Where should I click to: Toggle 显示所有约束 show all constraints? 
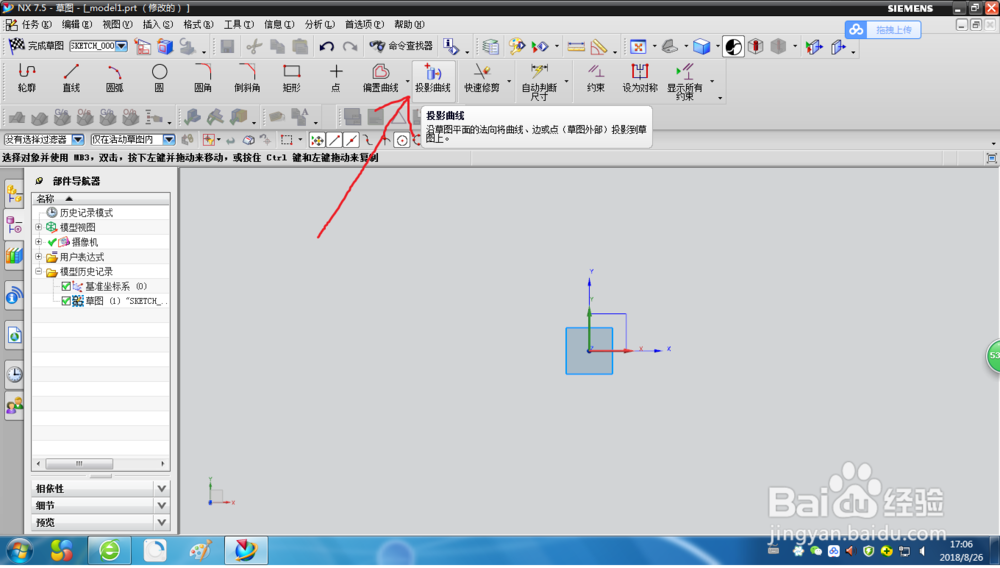click(x=685, y=82)
